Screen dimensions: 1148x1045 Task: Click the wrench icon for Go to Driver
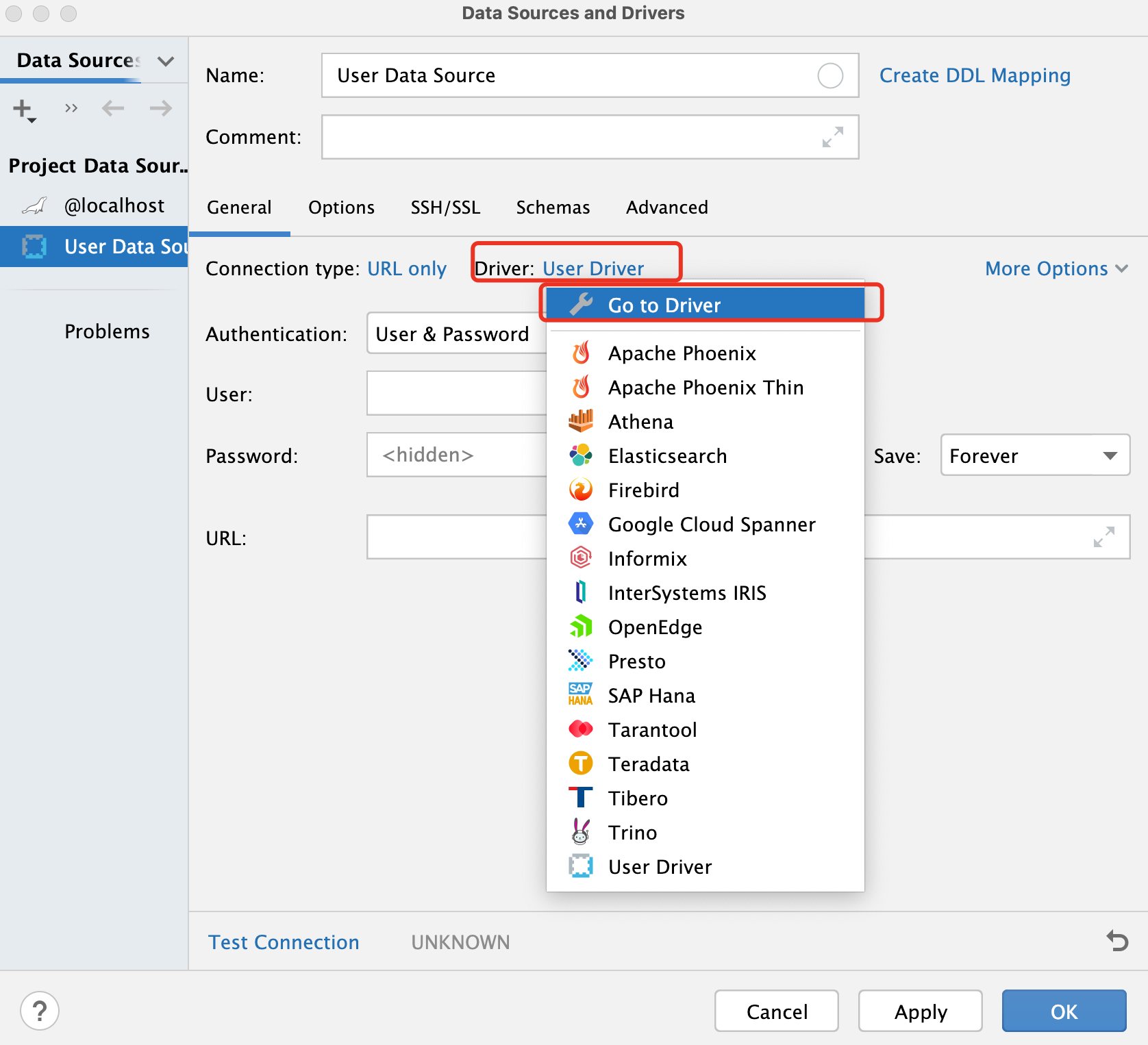pyautogui.click(x=581, y=305)
